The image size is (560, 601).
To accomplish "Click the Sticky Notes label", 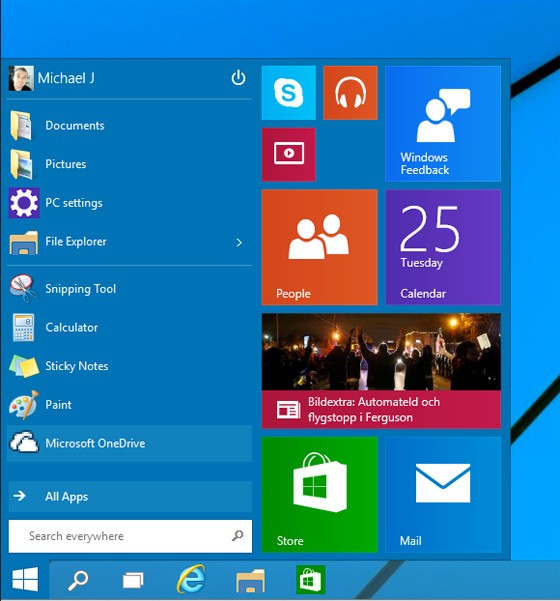I will pyautogui.click(x=77, y=366).
